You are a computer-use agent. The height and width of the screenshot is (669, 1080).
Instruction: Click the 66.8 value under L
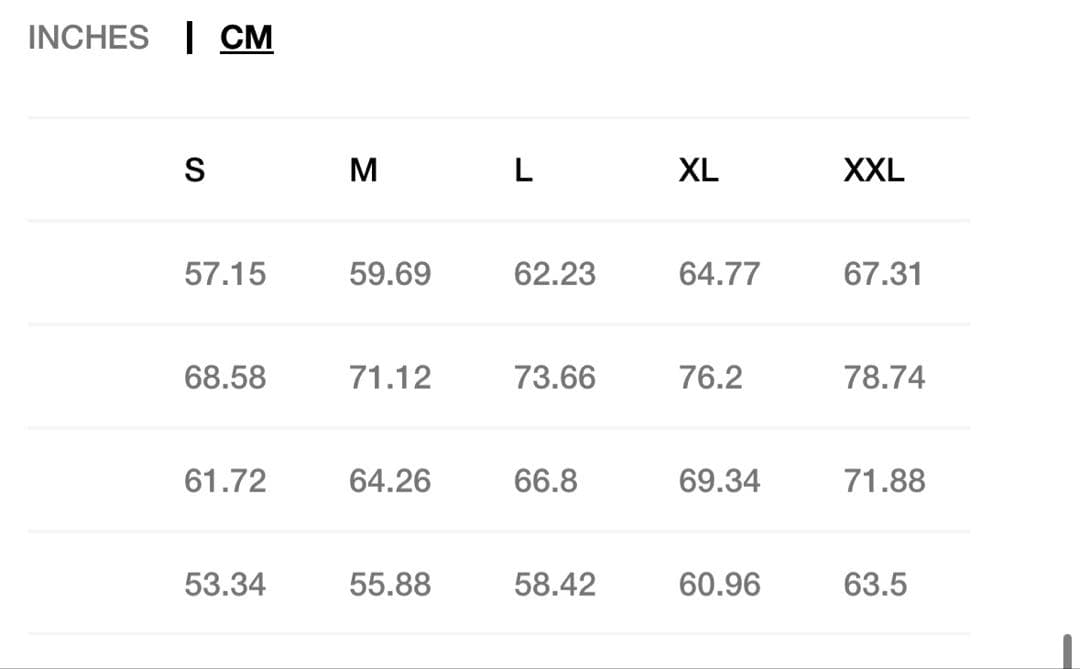[x=545, y=481]
